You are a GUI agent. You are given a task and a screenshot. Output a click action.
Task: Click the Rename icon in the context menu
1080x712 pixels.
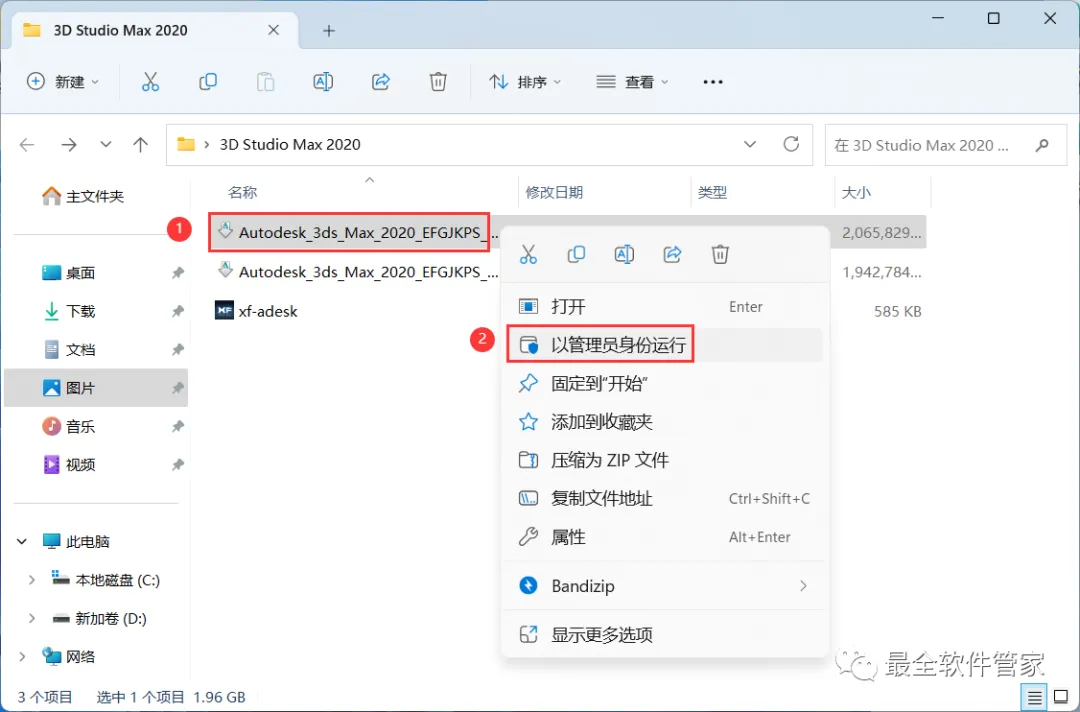(624, 254)
